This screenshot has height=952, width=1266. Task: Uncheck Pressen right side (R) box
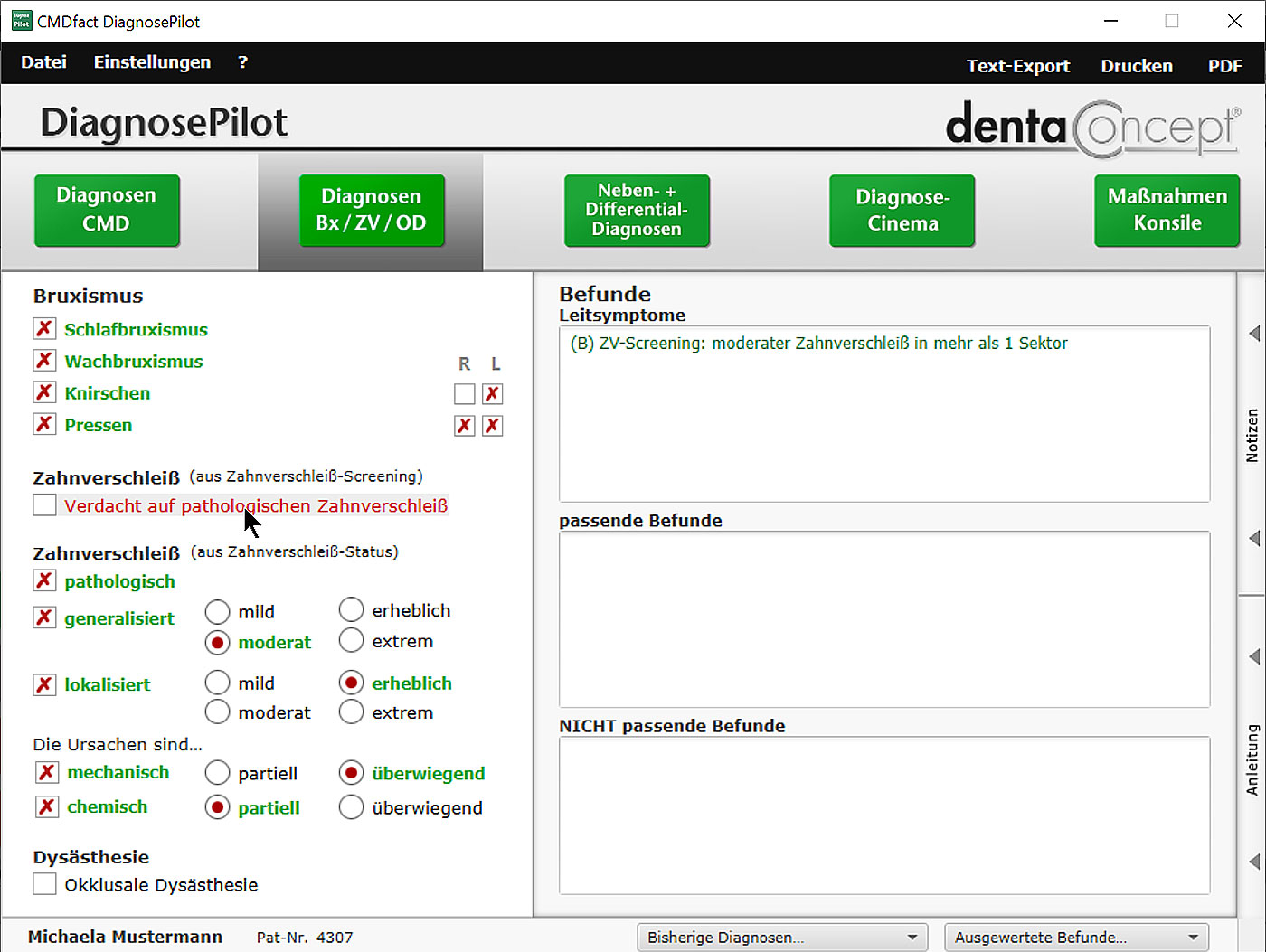[x=464, y=426]
